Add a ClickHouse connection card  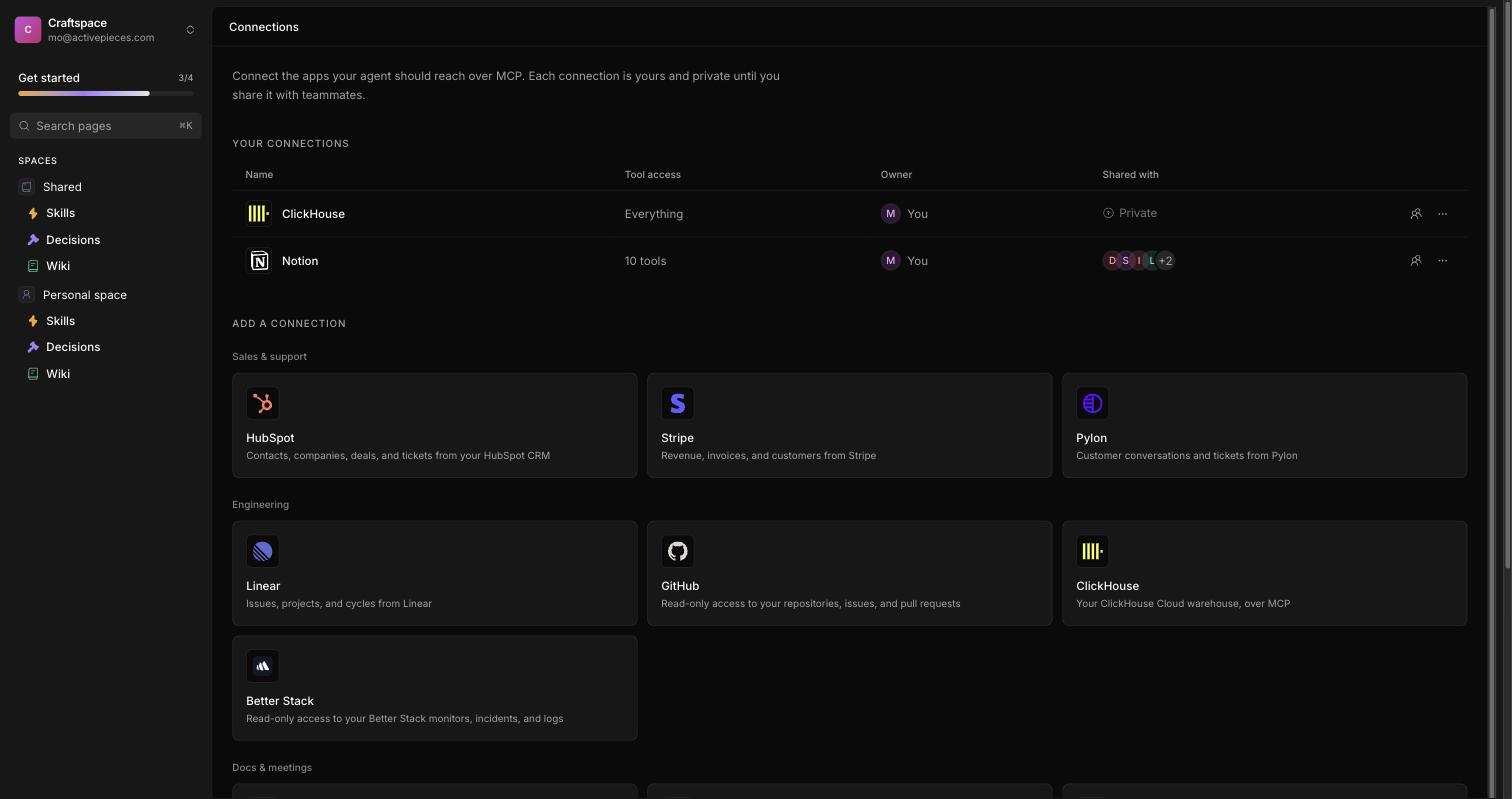pyautogui.click(x=1265, y=573)
